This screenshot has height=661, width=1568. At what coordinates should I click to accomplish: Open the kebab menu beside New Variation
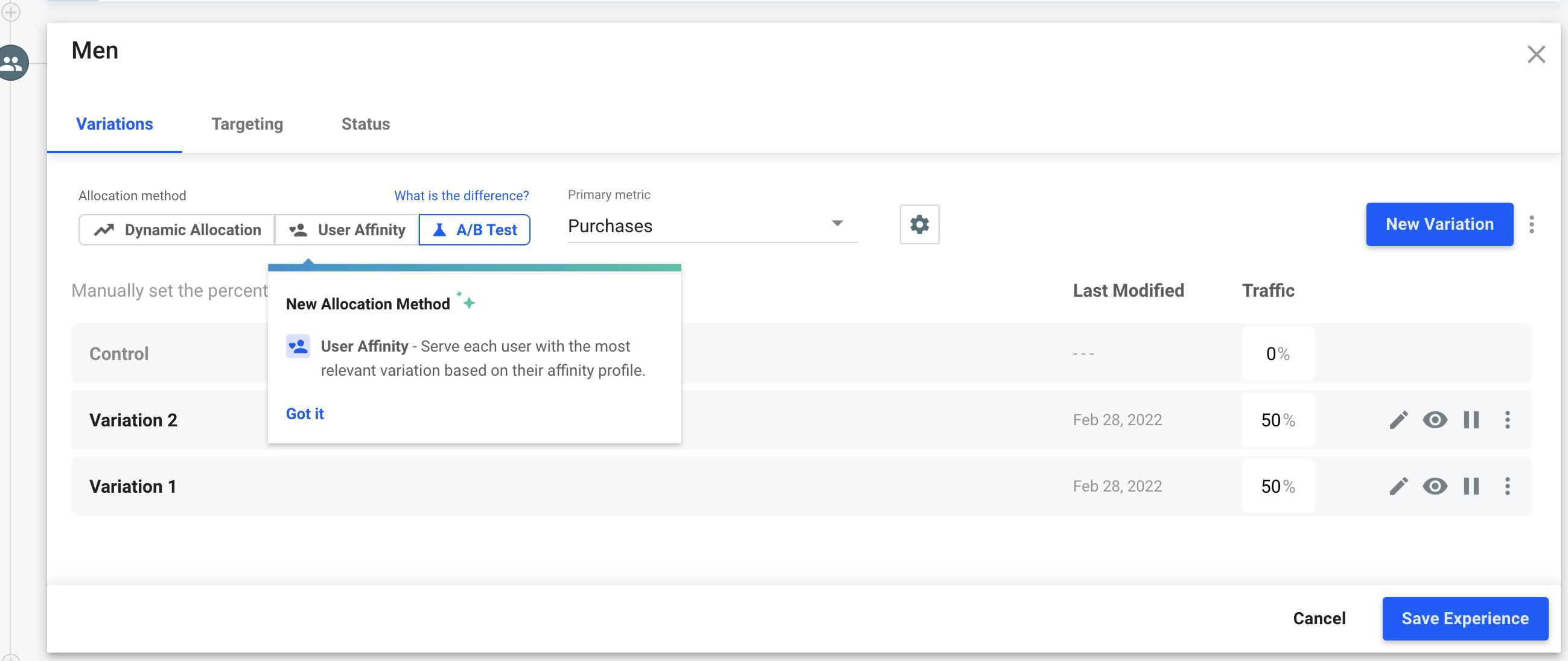tap(1531, 224)
